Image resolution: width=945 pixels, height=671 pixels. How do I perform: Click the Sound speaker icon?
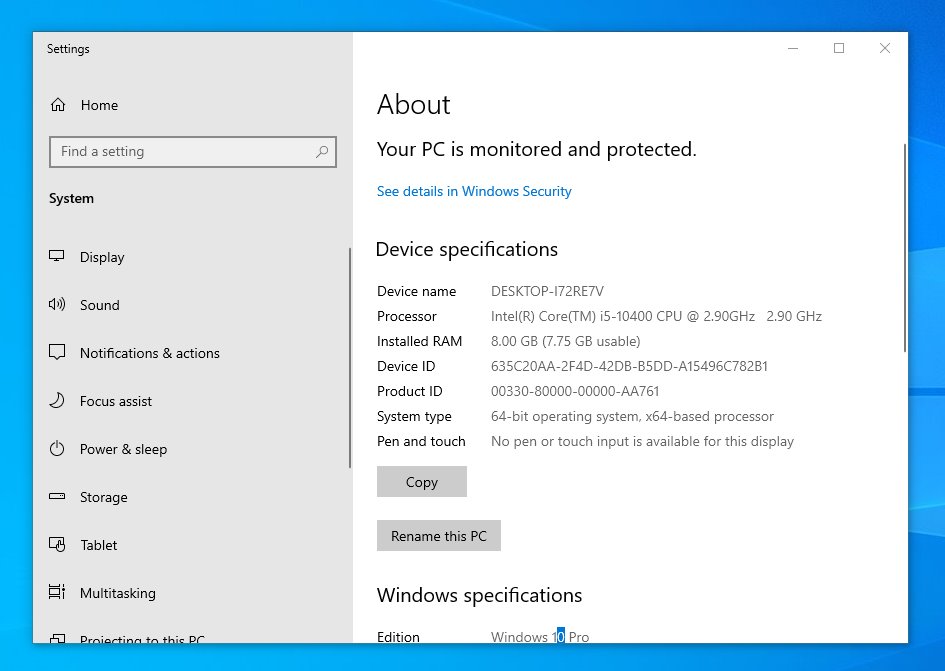(57, 304)
